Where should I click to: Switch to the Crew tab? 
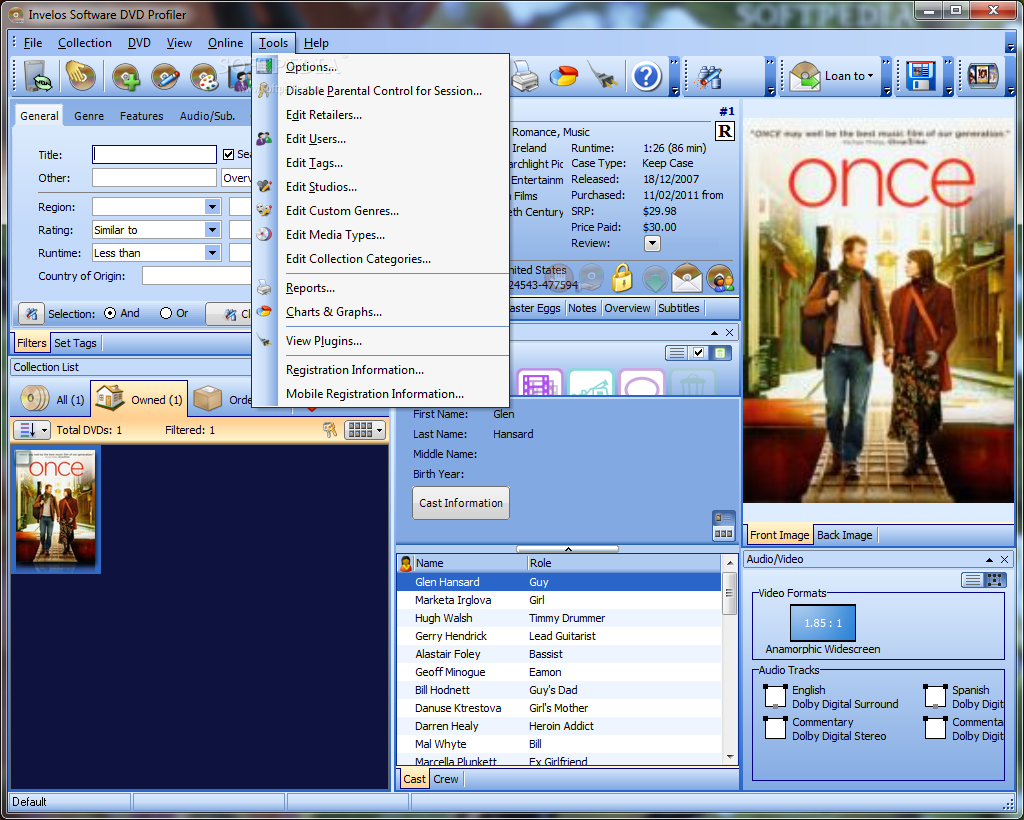click(x=445, y=779)
